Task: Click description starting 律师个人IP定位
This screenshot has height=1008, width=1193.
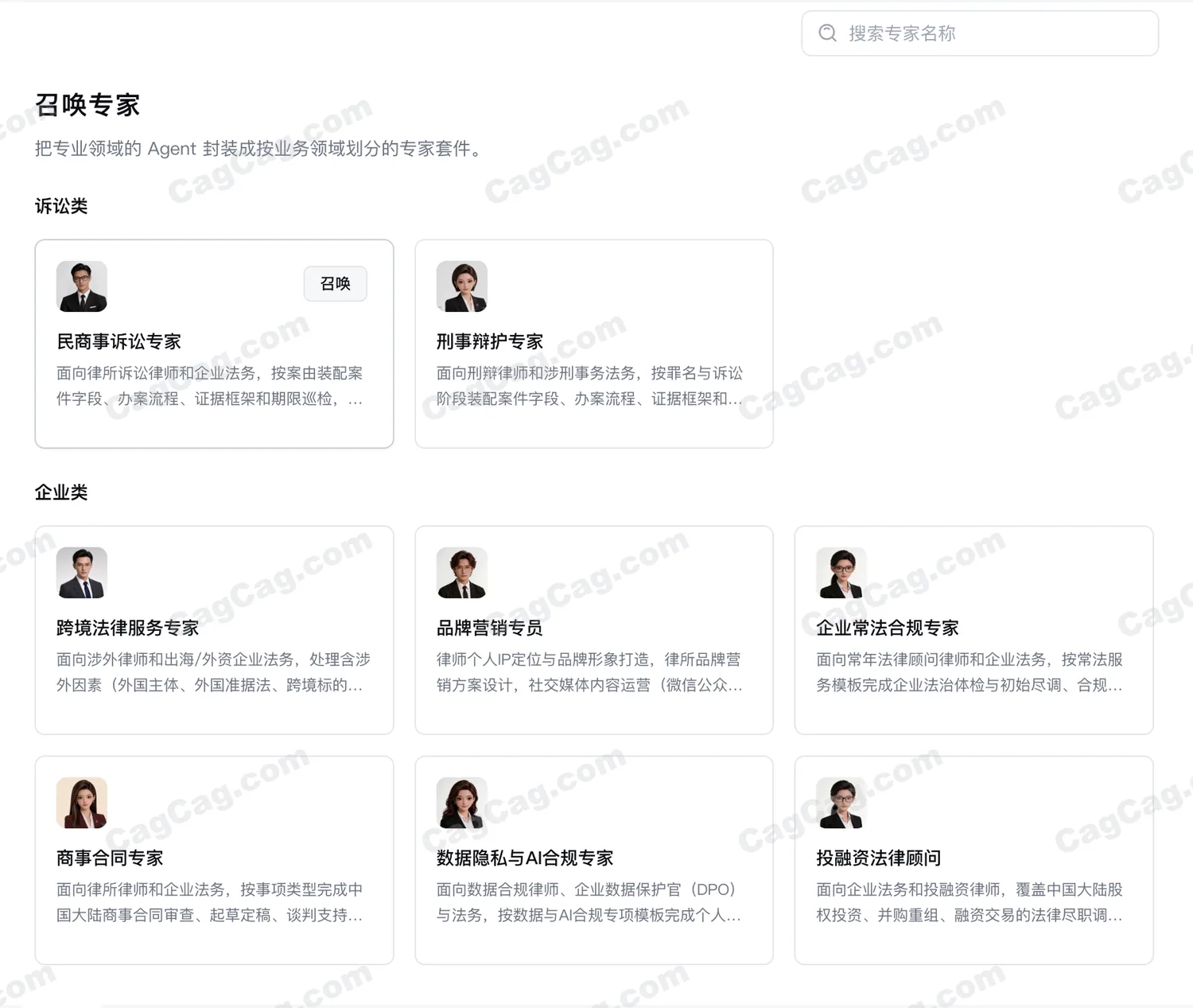Action: tap(590, 672)
